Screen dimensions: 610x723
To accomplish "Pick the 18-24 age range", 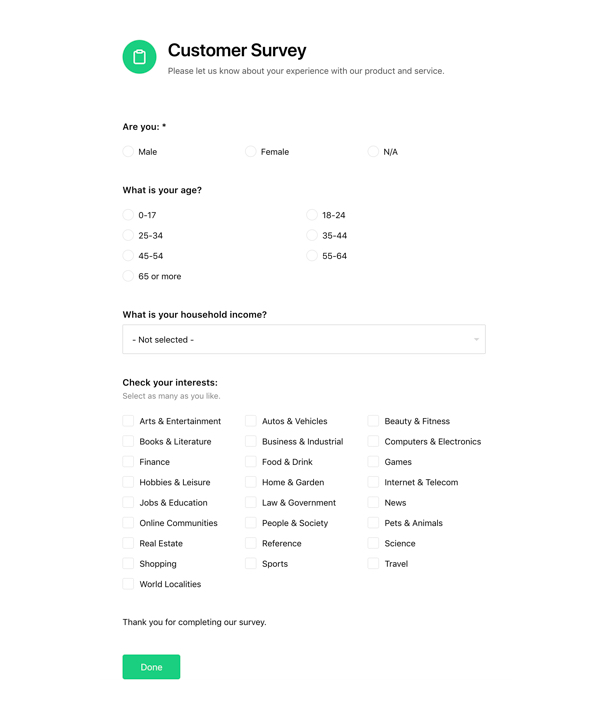I will [312, 215].
